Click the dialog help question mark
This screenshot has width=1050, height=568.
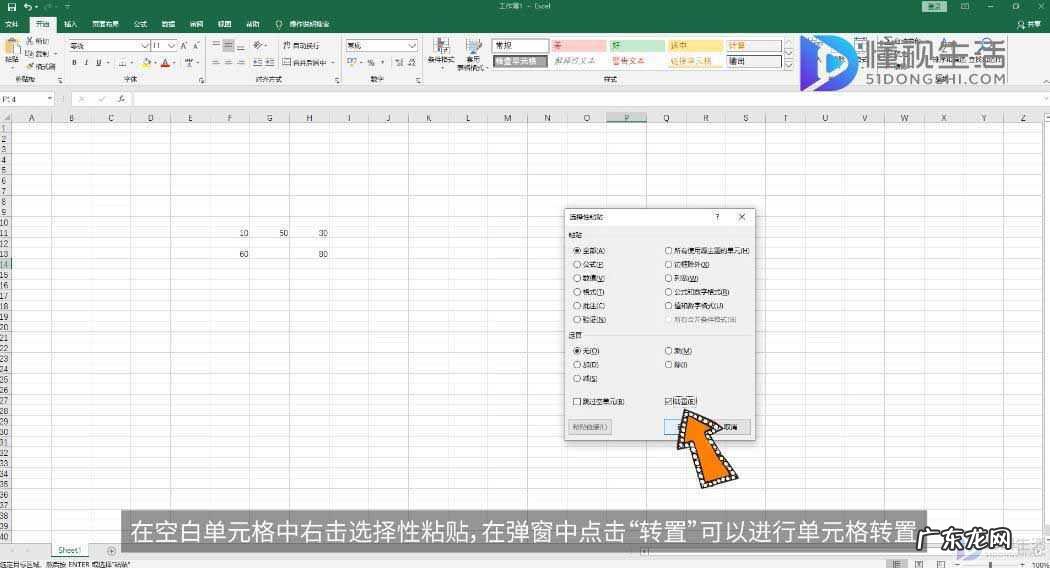[717, 217]
